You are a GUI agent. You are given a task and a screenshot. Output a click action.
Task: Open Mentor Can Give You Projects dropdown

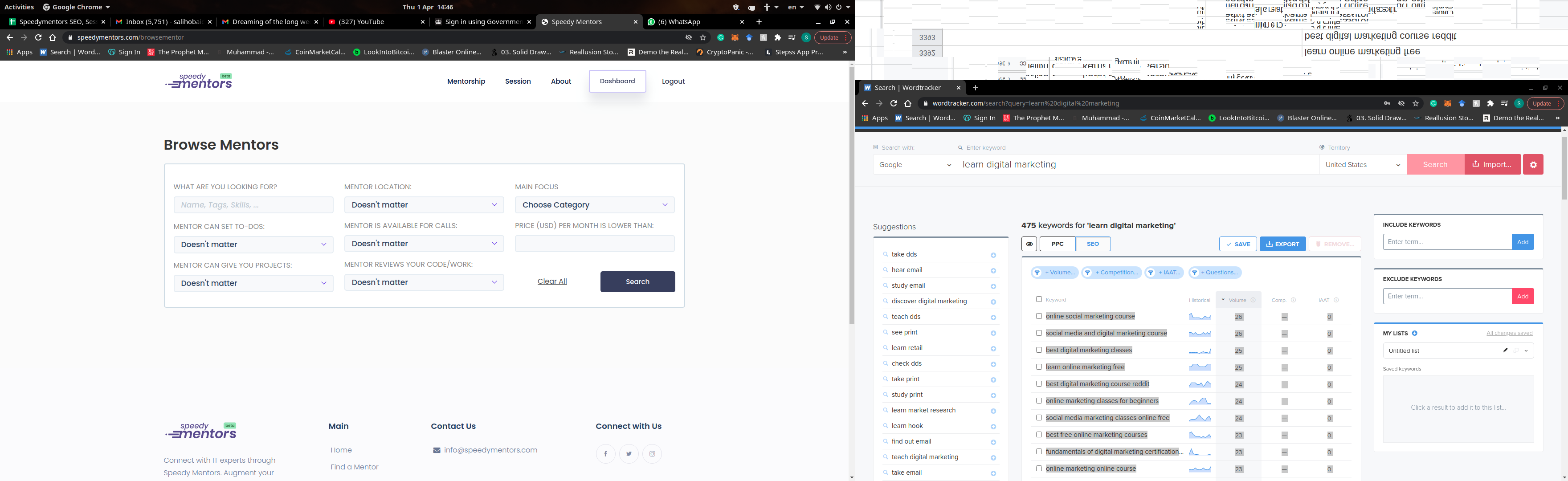253,283
